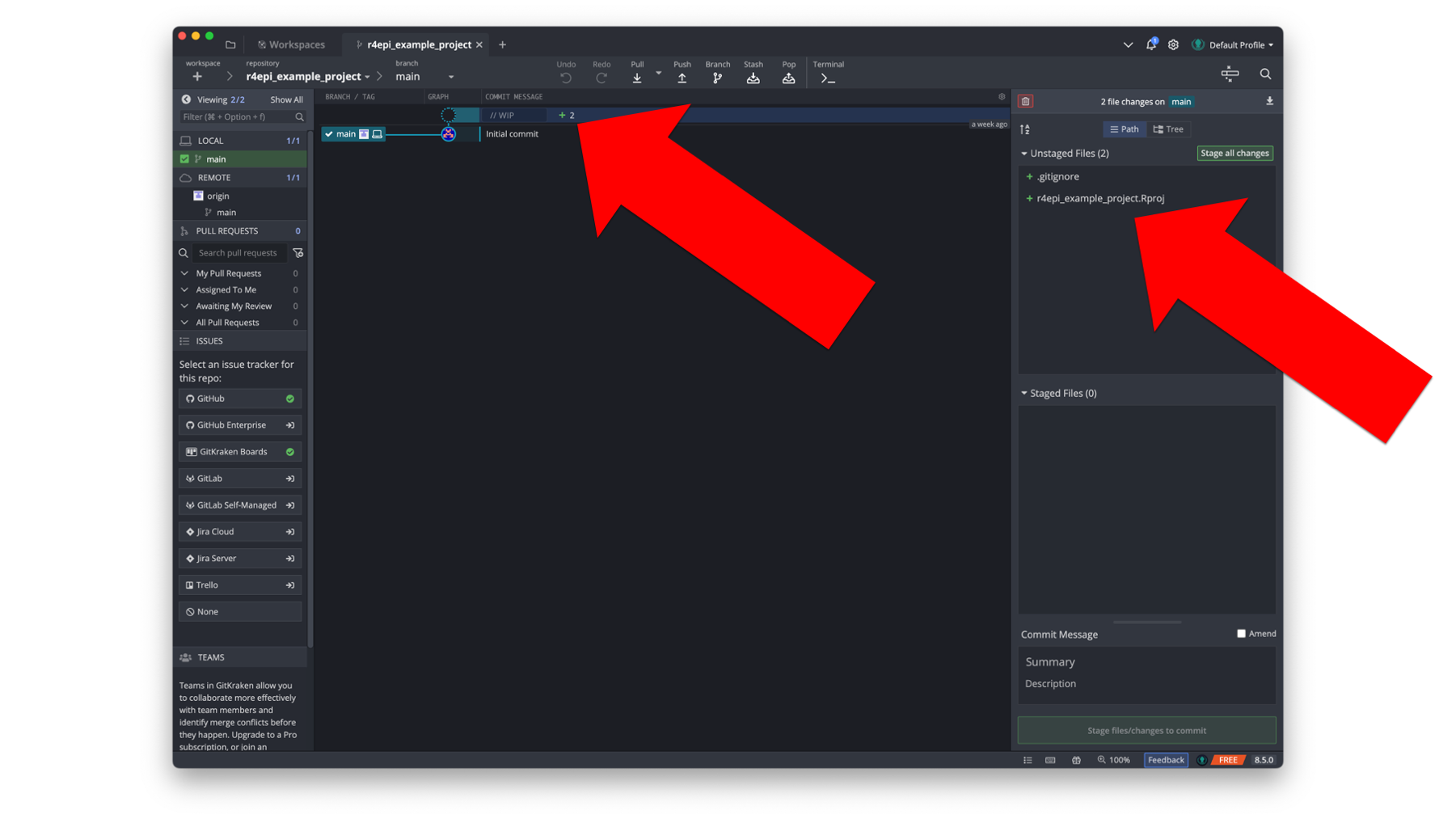Click Show All in left panel
This screenshot has height=819, width=1456.
click(x=286, y=99)
